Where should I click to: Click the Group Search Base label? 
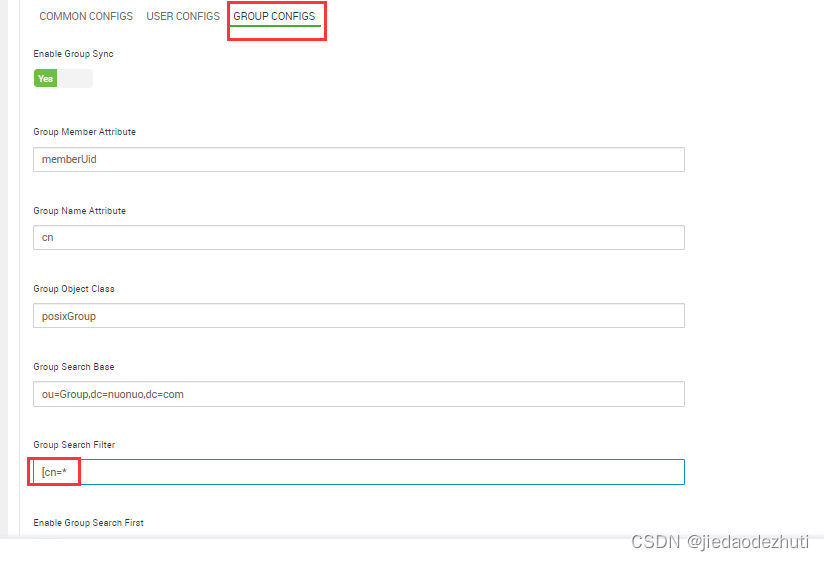pos(74,367)
